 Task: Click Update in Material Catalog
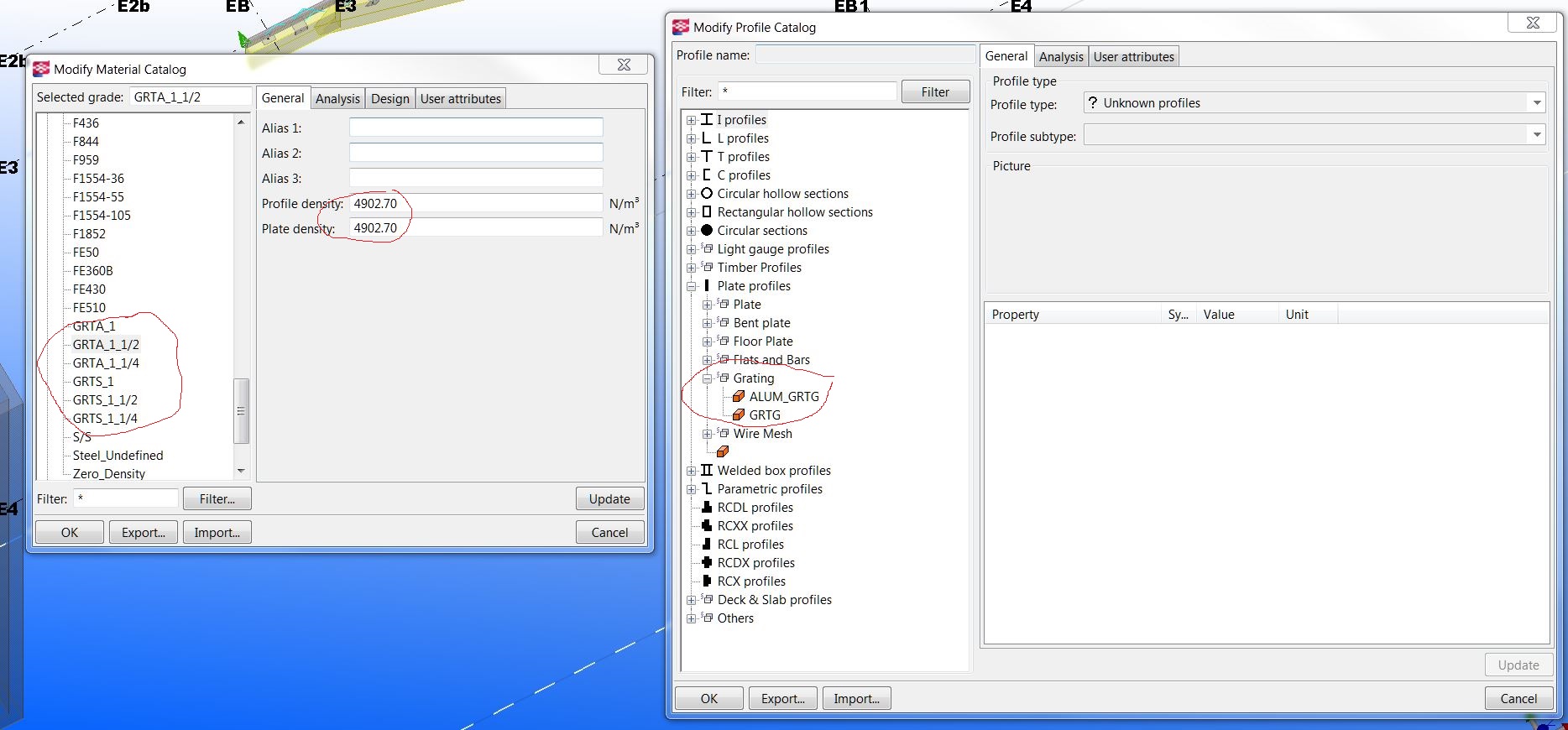[609, 499]
